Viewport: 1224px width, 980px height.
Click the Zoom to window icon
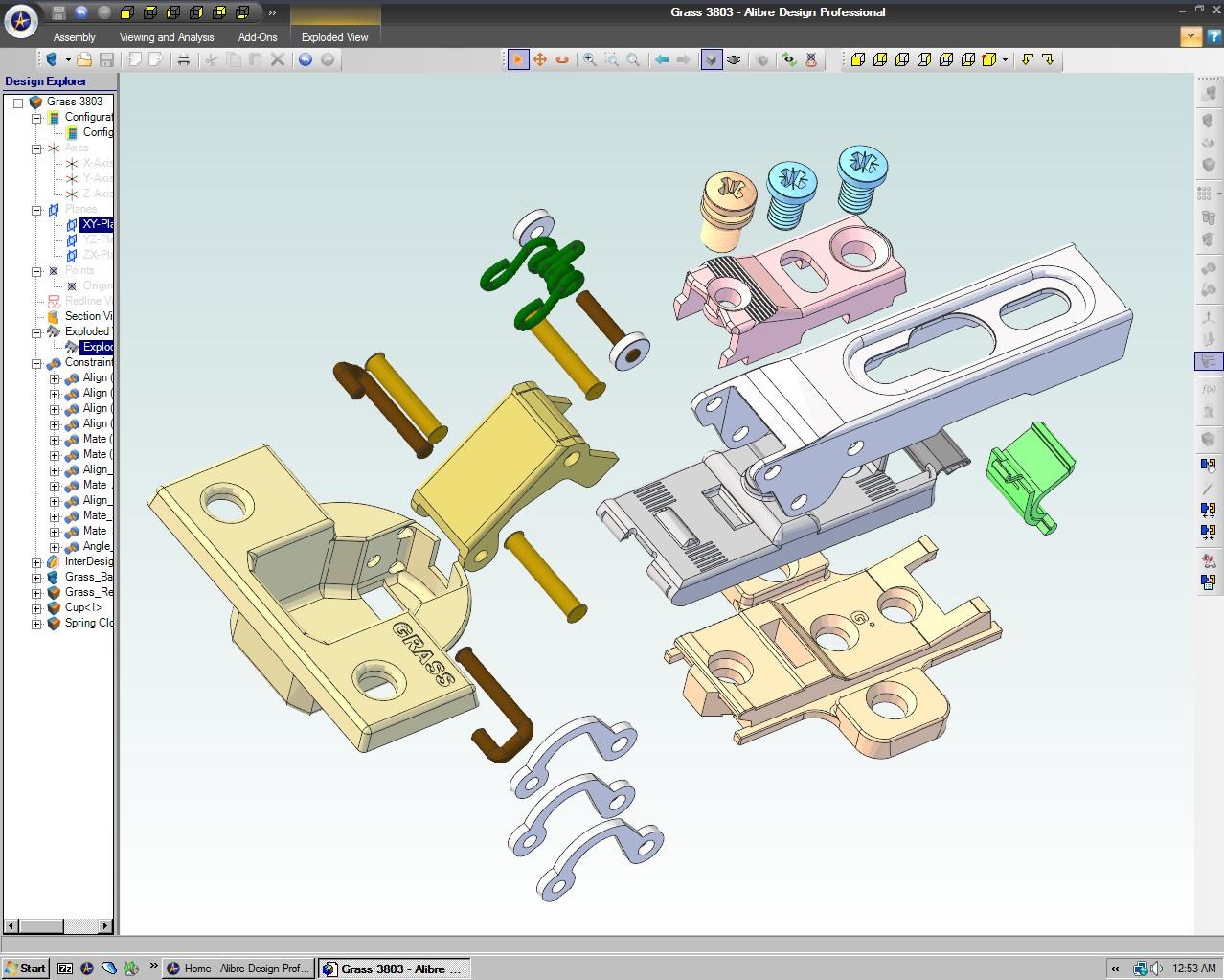click(x=611, y=59)
